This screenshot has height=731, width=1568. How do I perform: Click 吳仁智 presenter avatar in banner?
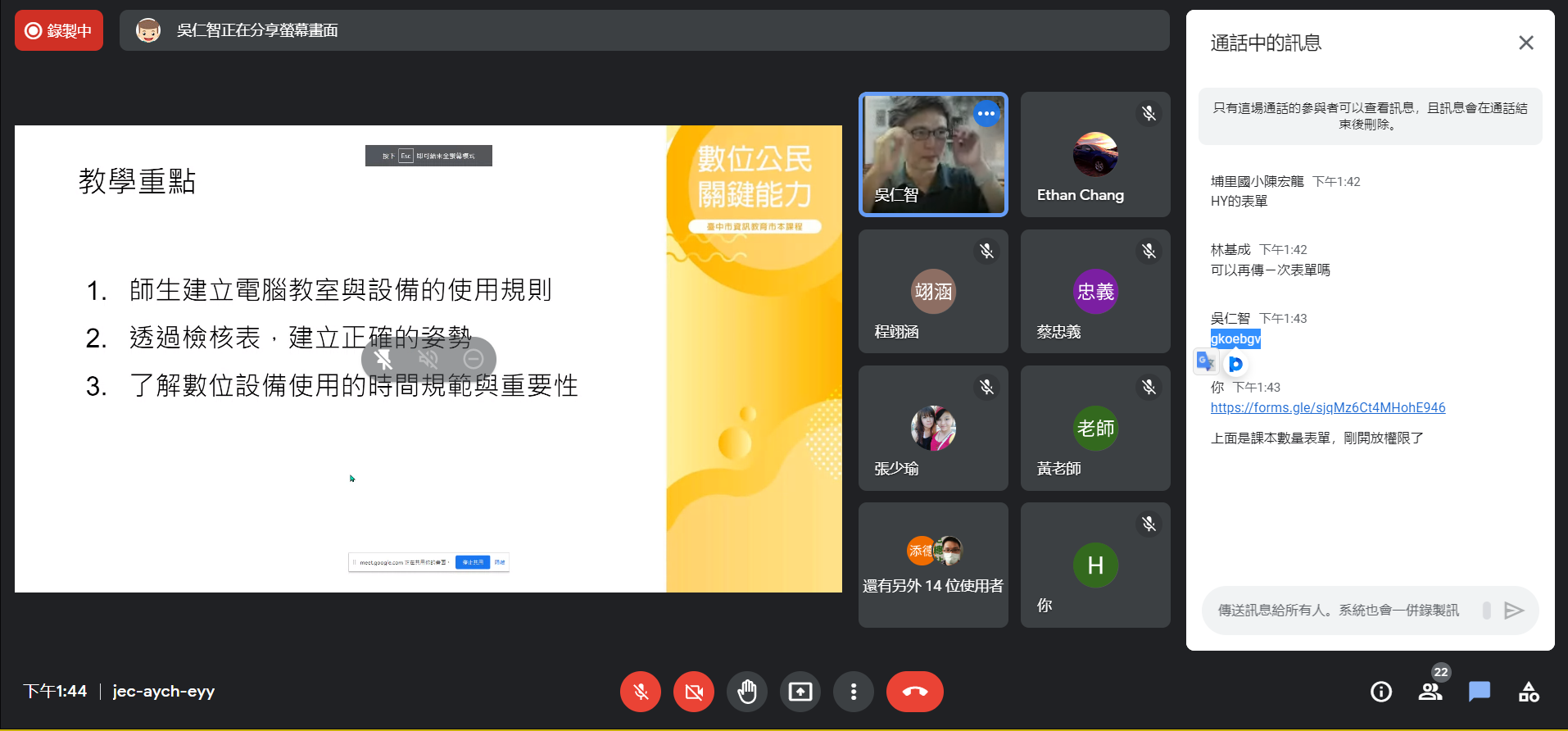(148, 30)
